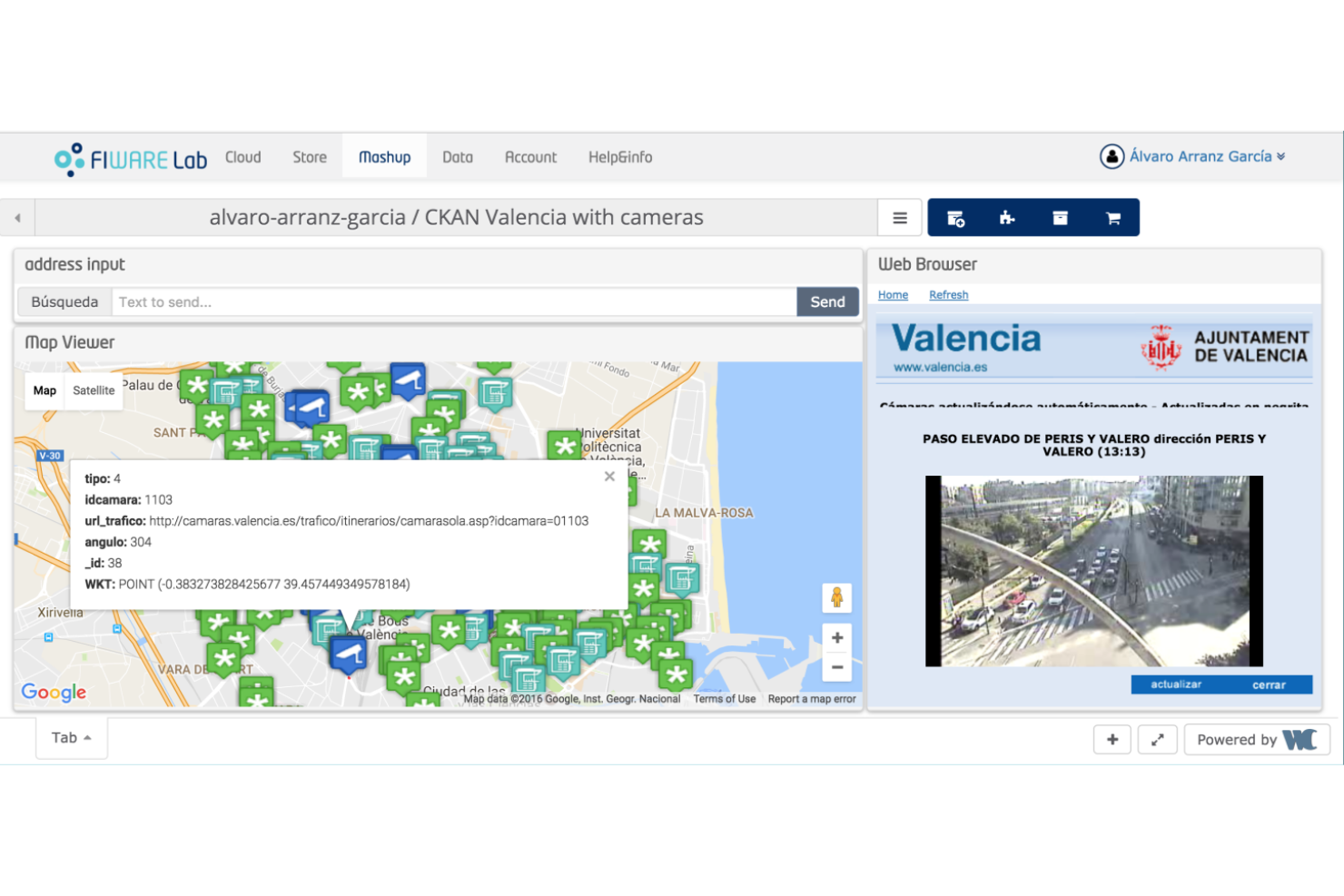Switch the map to Satellite view
Image resolution: width=1344 pixels, height=896 pixels.
click(94, 390)
